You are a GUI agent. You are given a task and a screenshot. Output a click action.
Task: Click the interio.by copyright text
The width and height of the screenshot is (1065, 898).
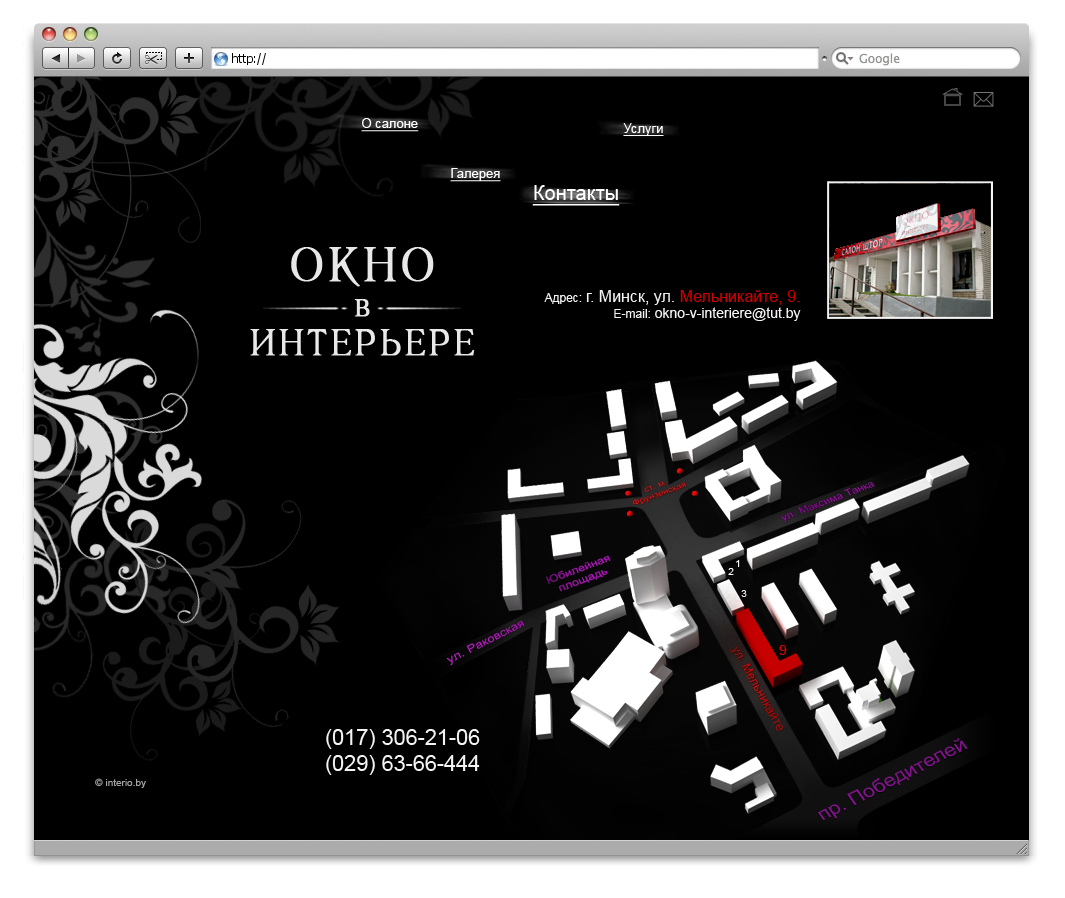click(120, 782)
